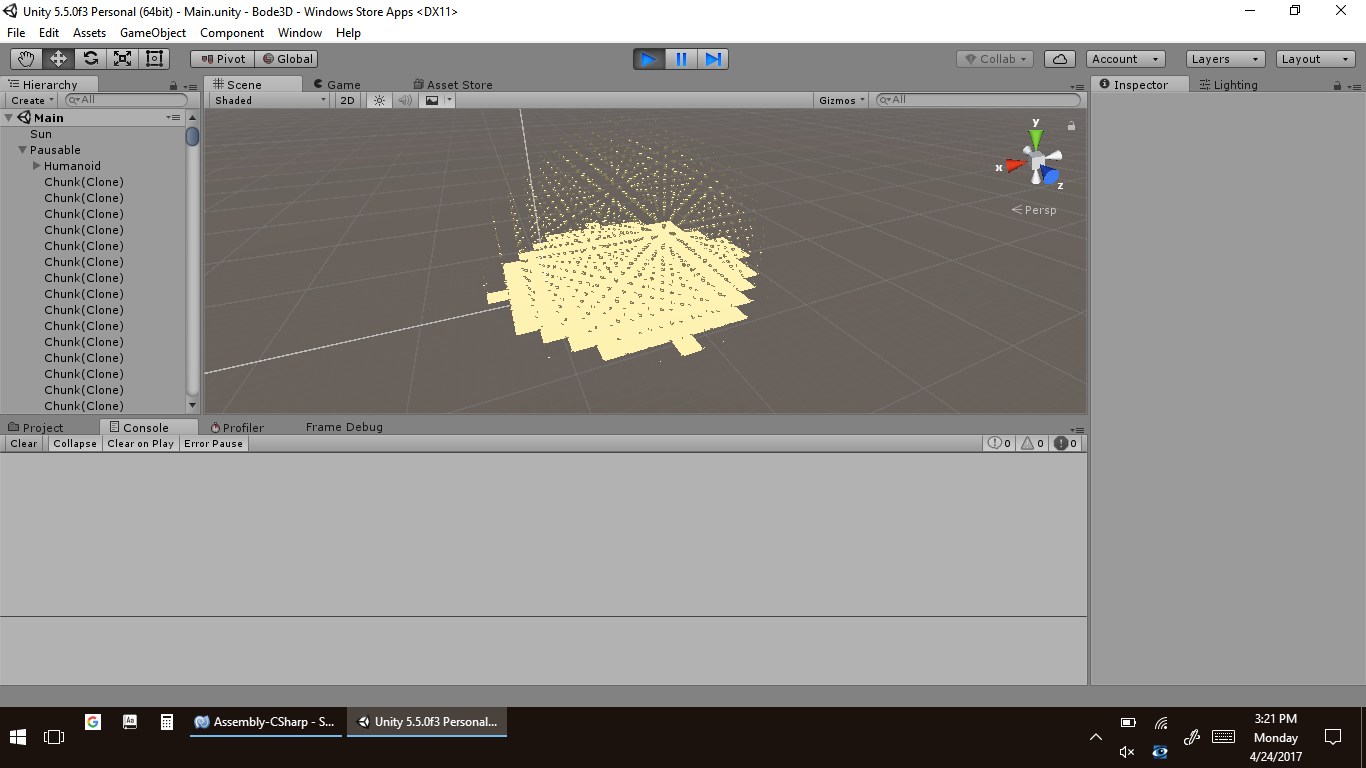Open the cloud services icon
The image size is (1366, 768).
click(x=1060, y=59)
